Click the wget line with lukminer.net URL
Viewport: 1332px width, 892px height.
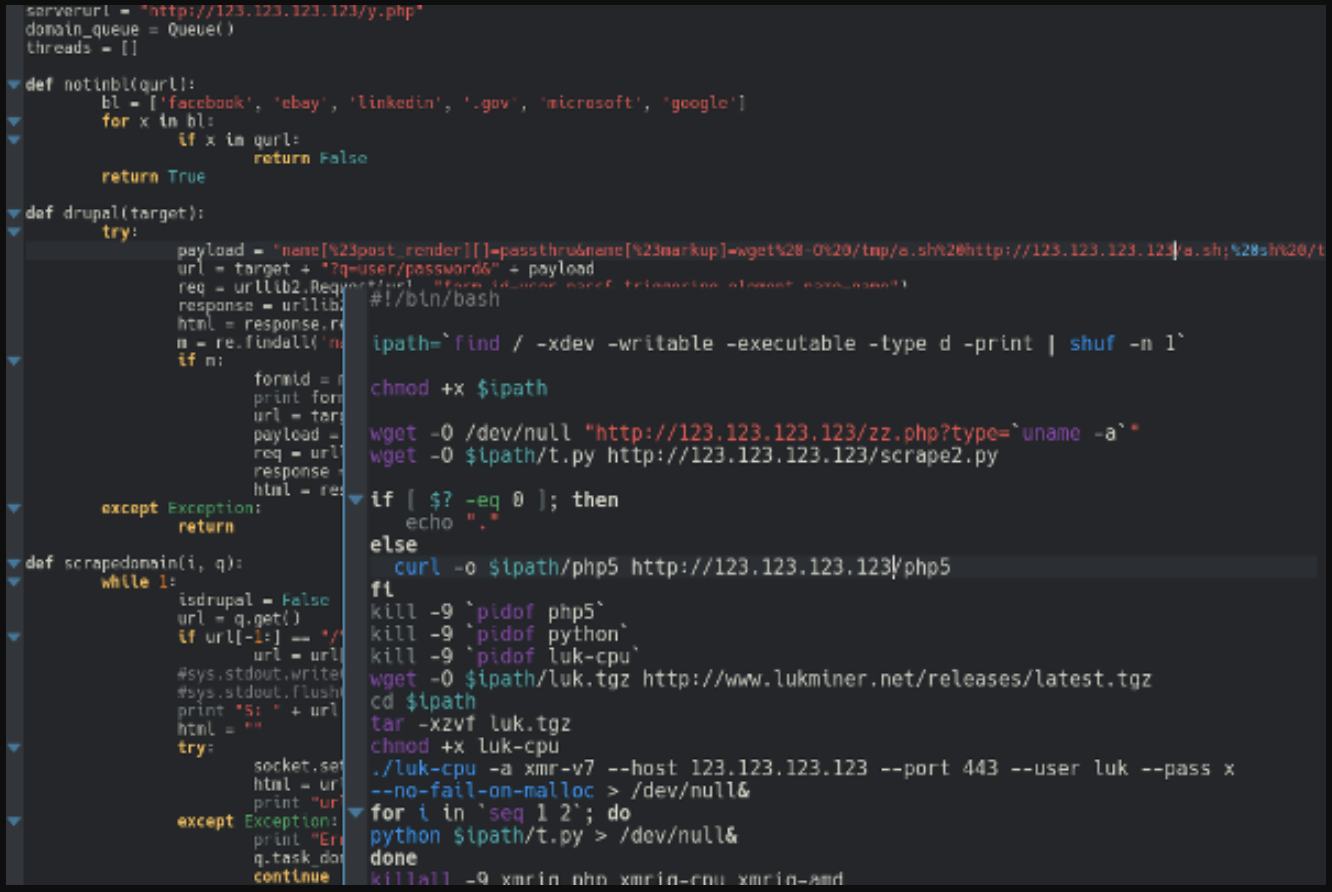[x=761, y=679]
